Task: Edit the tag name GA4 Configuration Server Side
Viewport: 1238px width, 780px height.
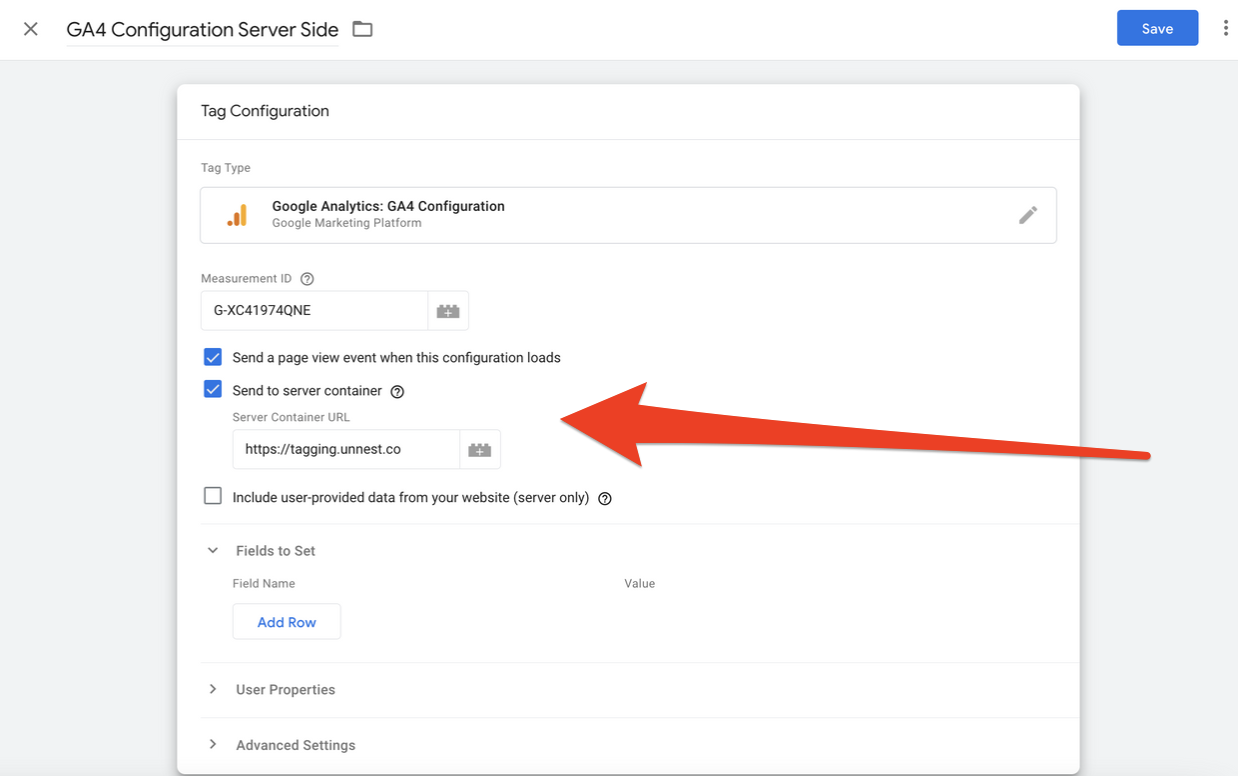Action: point(203,30)
